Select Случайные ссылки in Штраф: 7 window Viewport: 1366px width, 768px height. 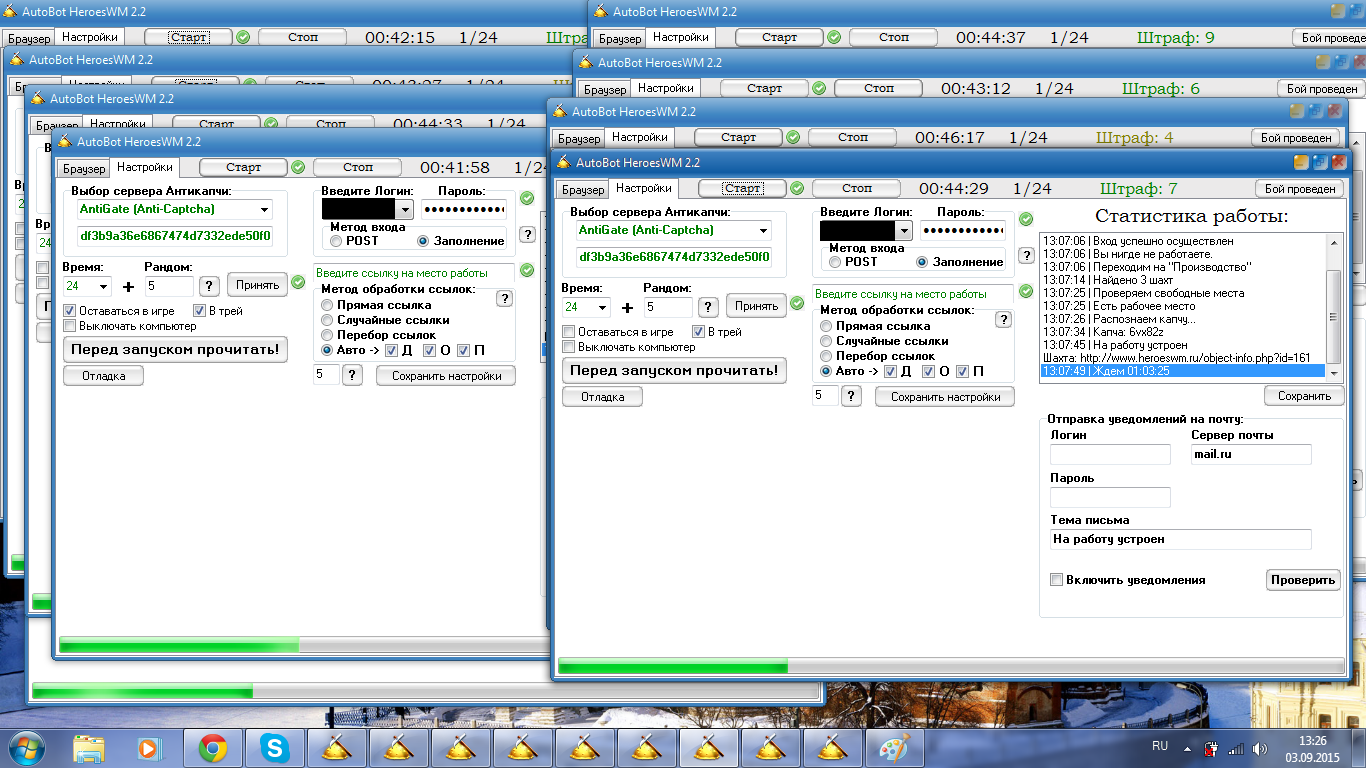click(826, 341)
